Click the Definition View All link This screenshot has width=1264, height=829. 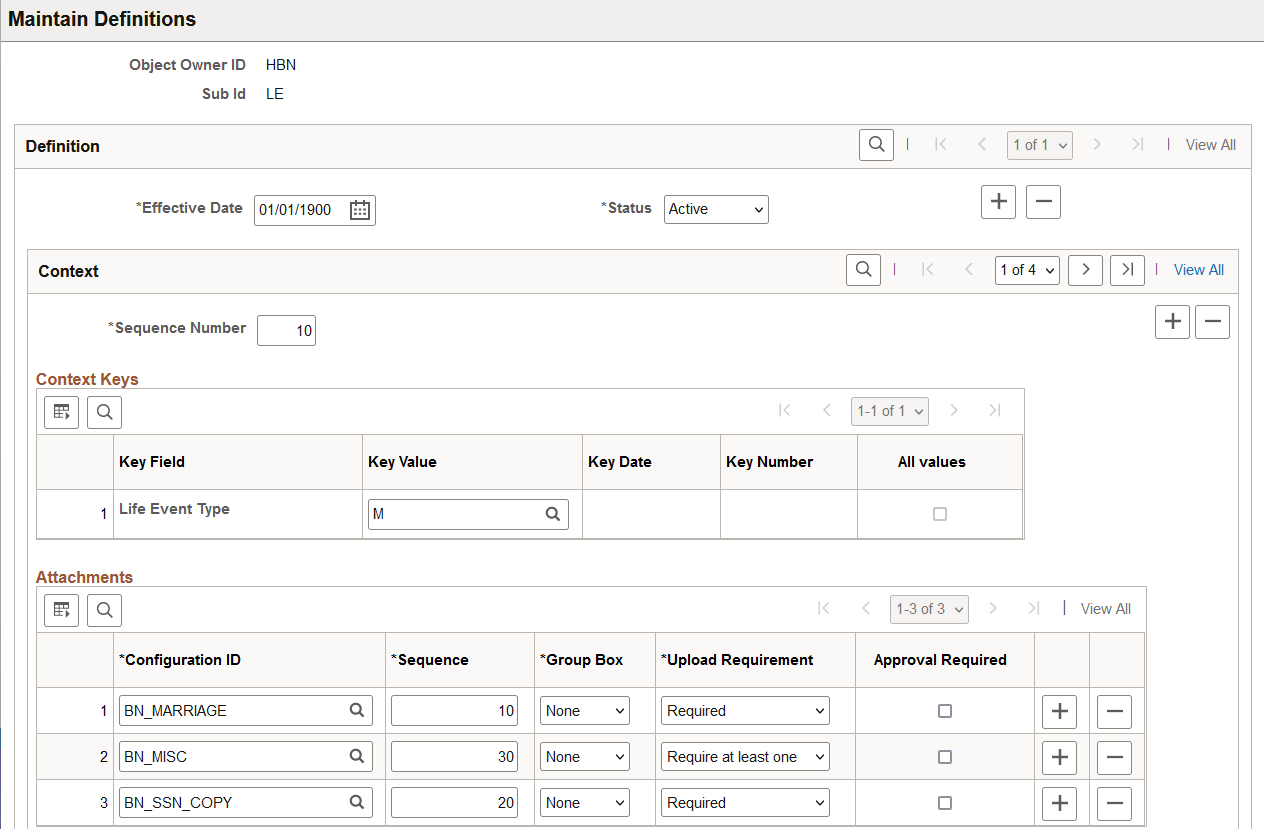click(x=1210, y=145)
